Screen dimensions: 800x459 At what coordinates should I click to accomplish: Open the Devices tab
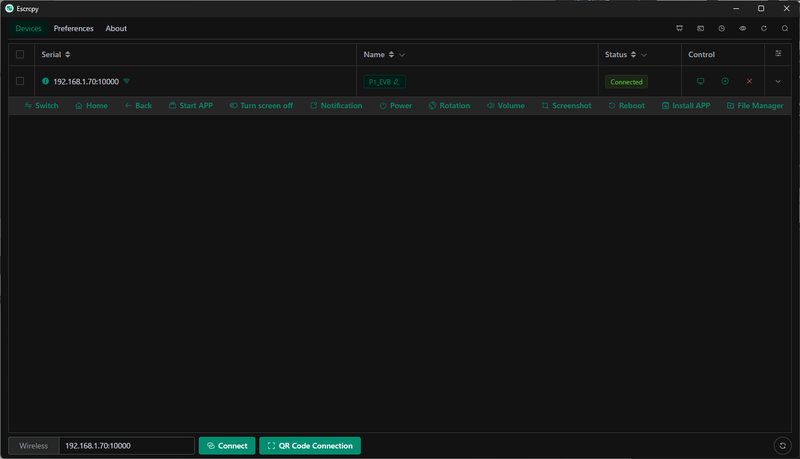[x=29, y=29]
